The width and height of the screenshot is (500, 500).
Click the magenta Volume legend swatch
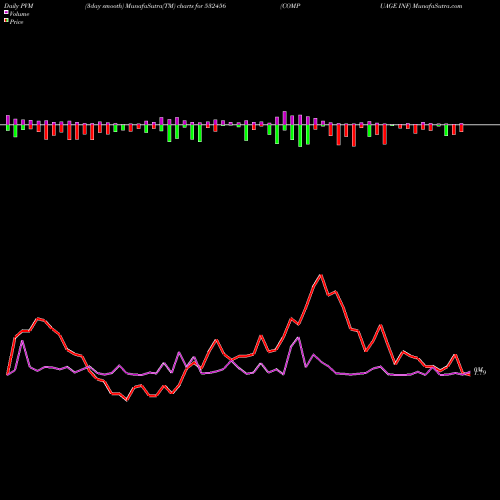point(6,12)
